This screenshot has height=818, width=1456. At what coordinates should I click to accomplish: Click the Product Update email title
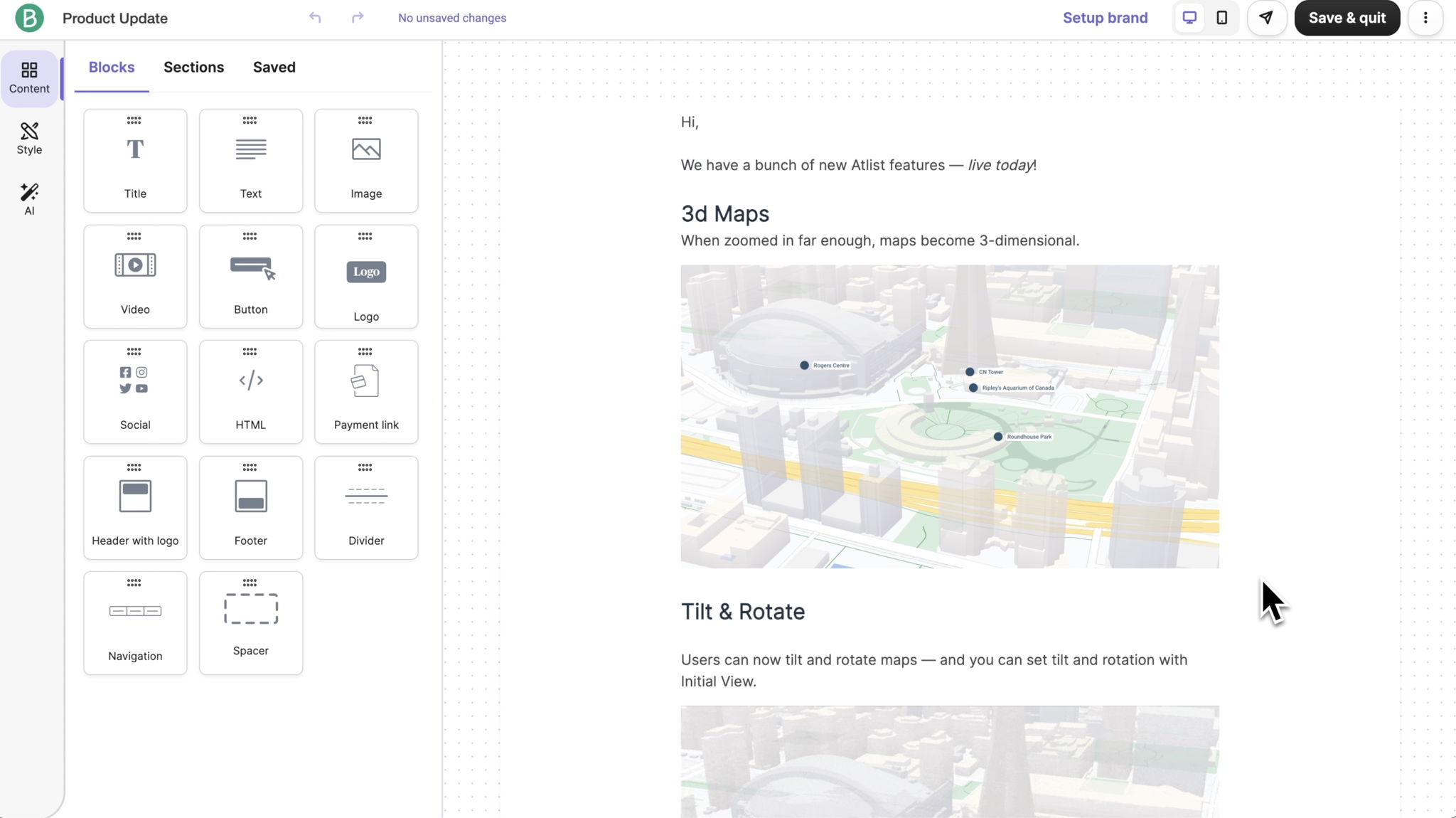point(115,18)
